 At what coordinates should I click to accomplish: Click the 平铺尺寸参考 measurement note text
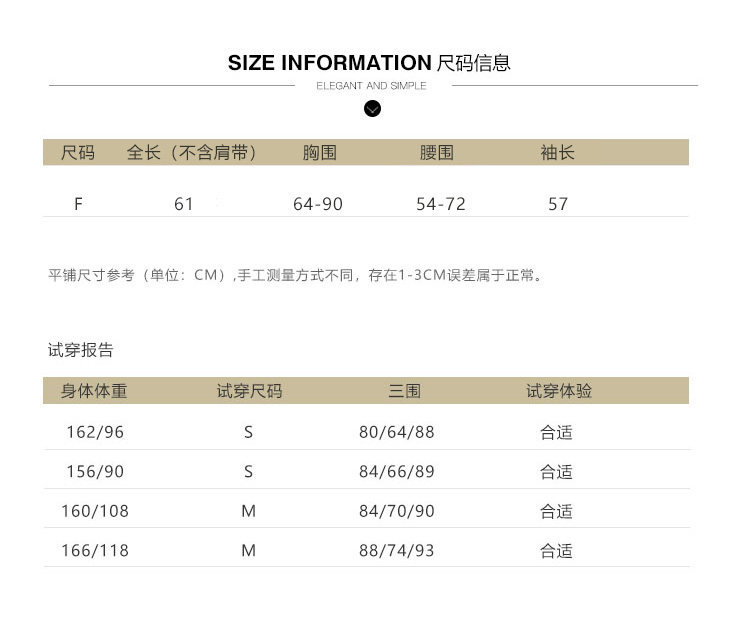[x=296, y=275]
